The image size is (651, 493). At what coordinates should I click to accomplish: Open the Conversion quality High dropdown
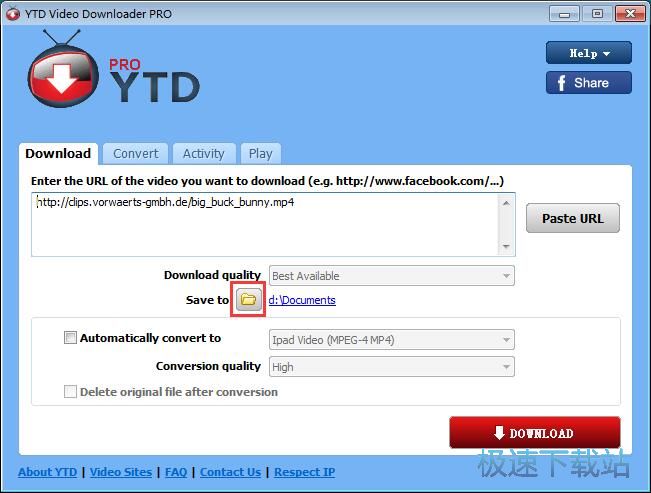click(392, 367)
